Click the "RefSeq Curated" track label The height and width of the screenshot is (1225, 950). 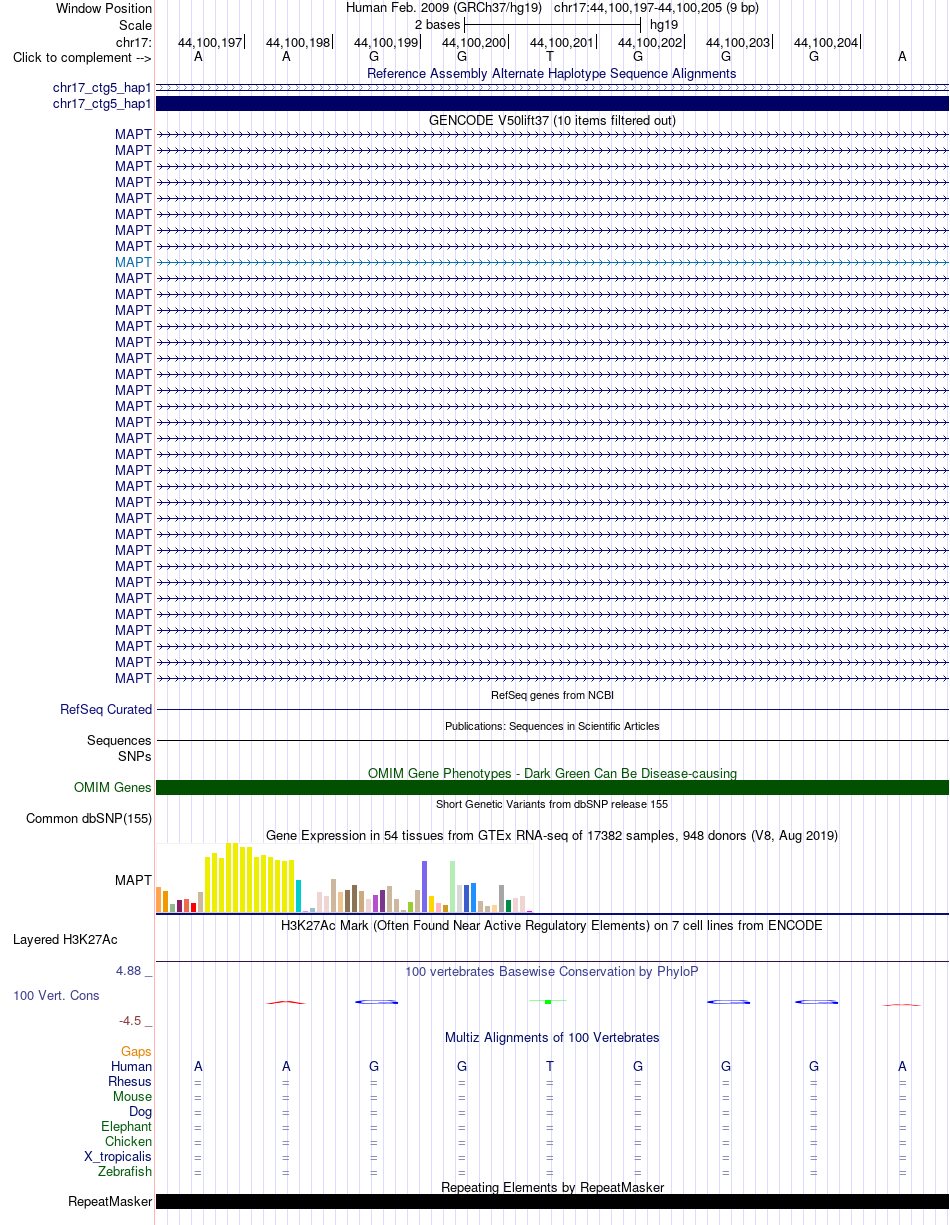point(106,709)
